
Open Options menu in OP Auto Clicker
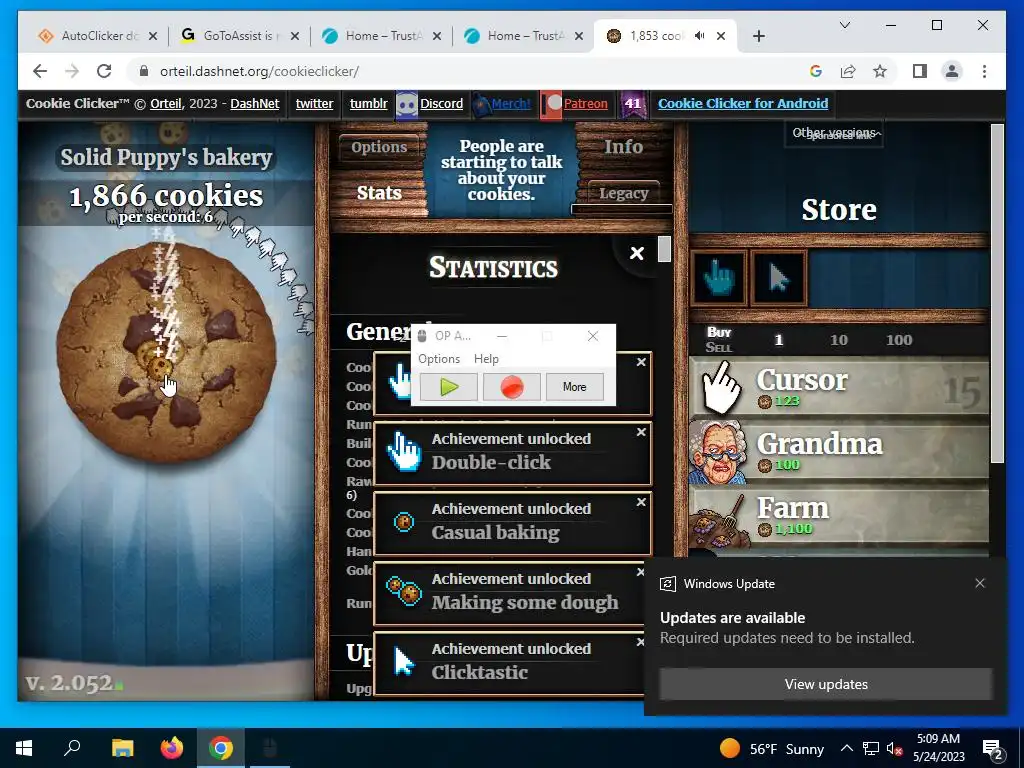tap(439, 359)
